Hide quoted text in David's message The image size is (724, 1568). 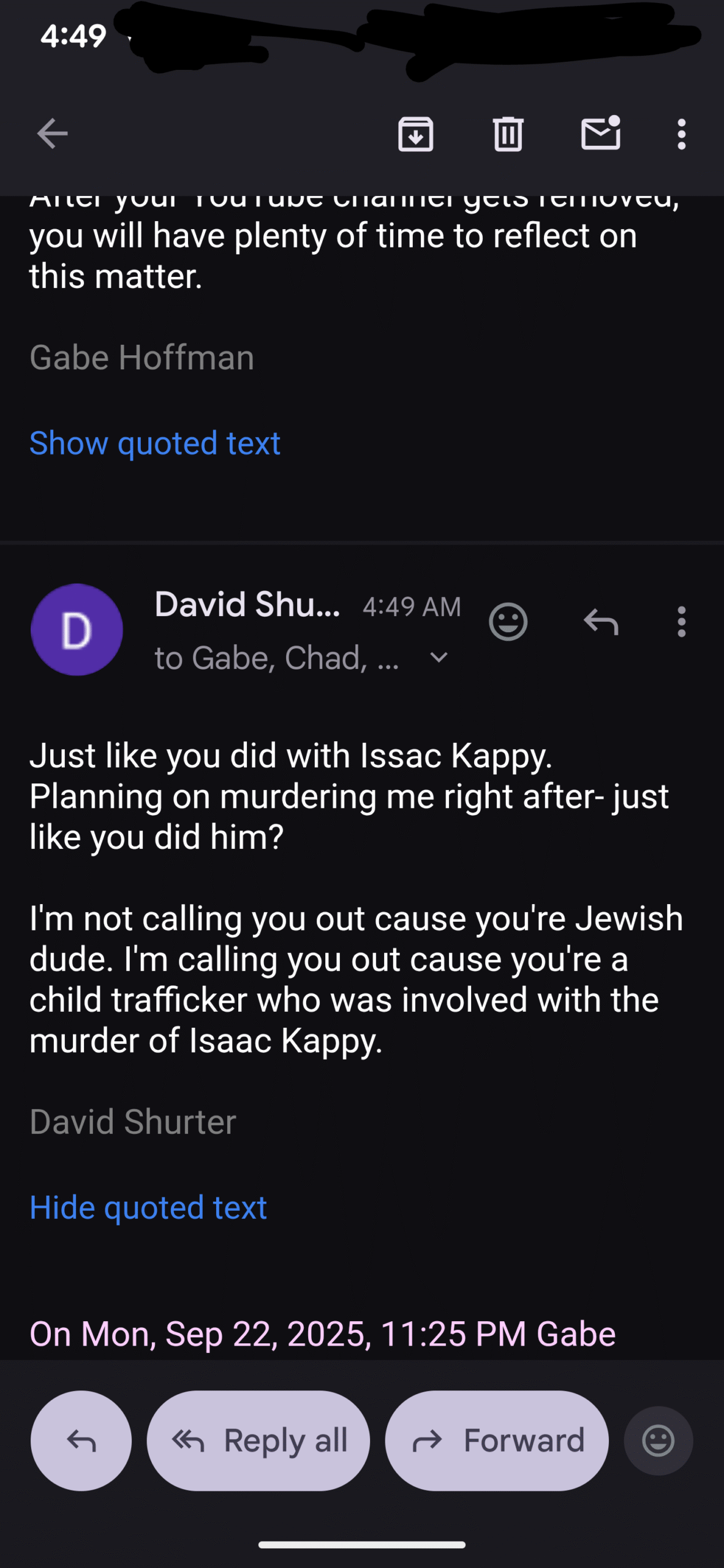148,1207
